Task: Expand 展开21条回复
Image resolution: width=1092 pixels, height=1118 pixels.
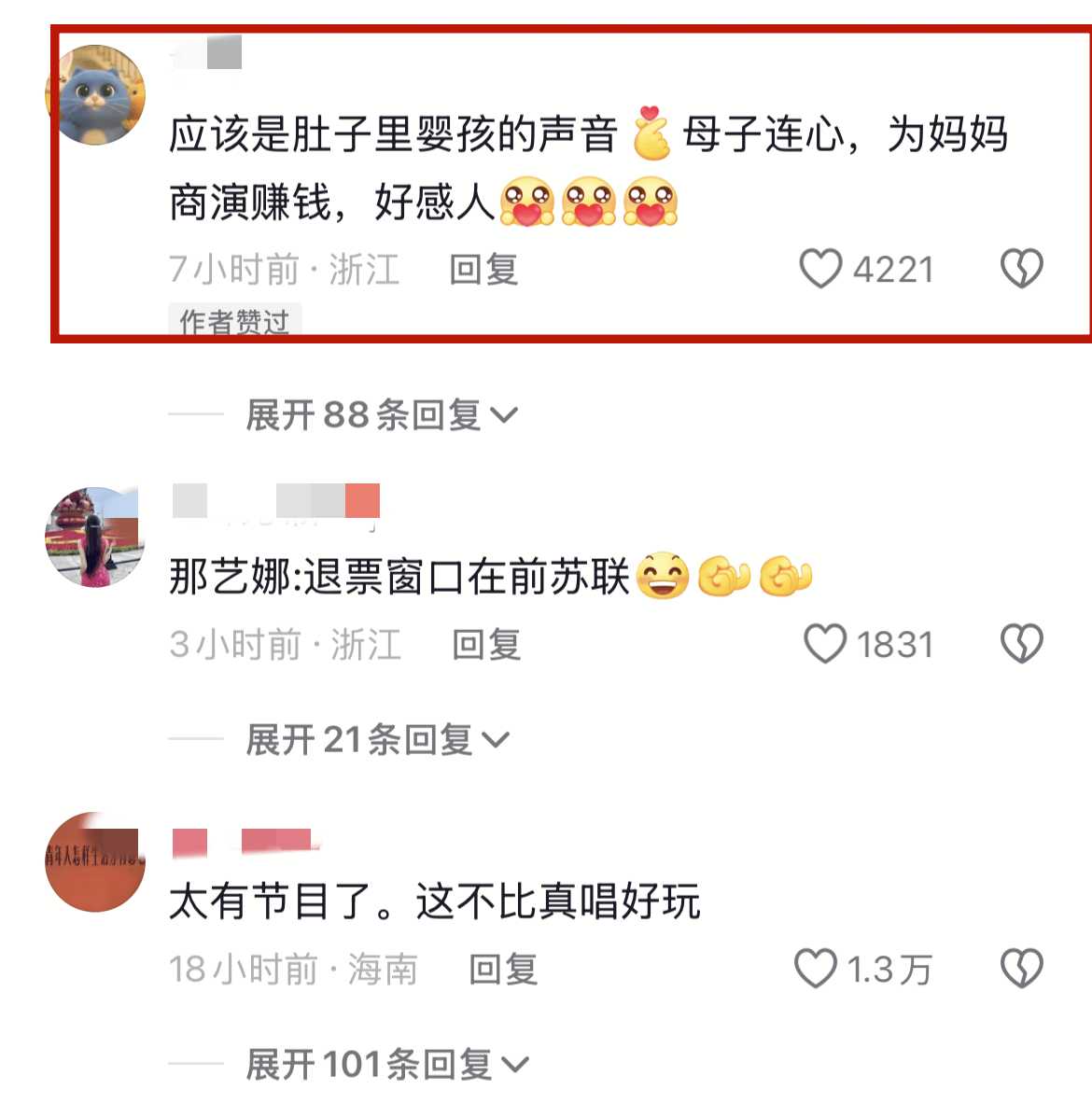Action: pyautogui.click(x=377, y=739)
